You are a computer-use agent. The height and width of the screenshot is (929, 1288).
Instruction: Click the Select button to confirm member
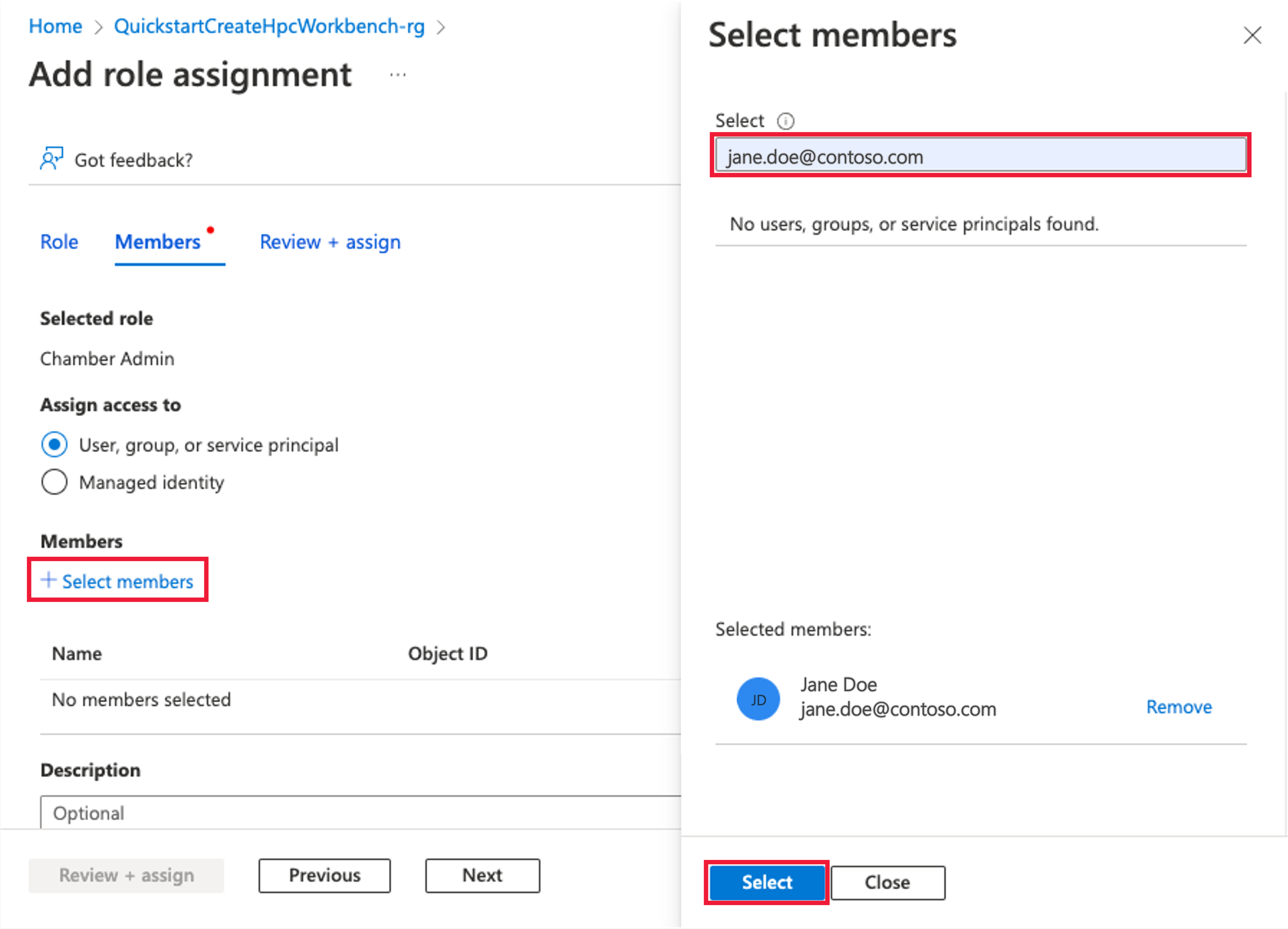point(766,882)
